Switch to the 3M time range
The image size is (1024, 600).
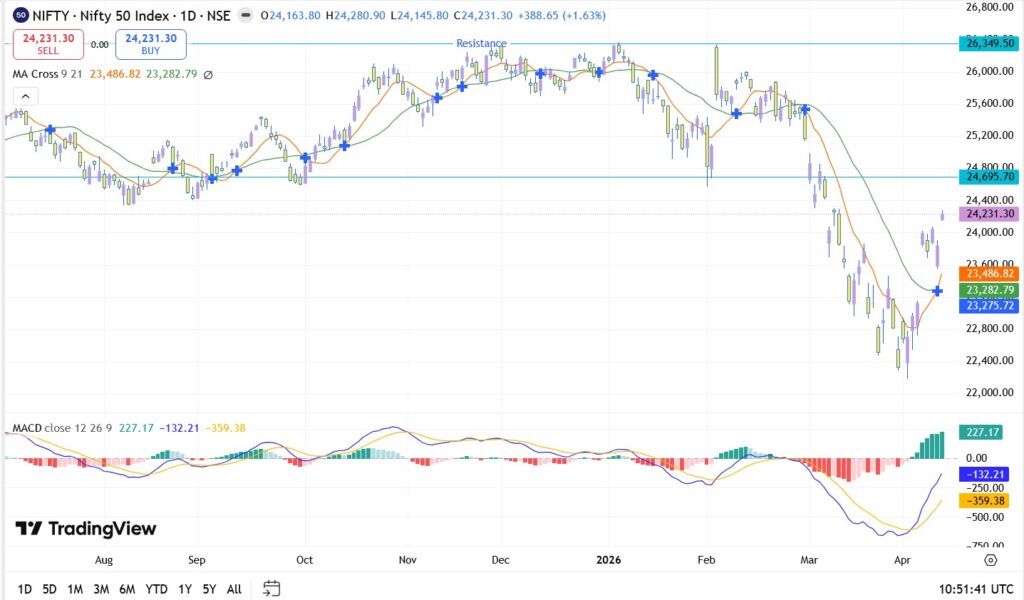(x=101, y=589)
